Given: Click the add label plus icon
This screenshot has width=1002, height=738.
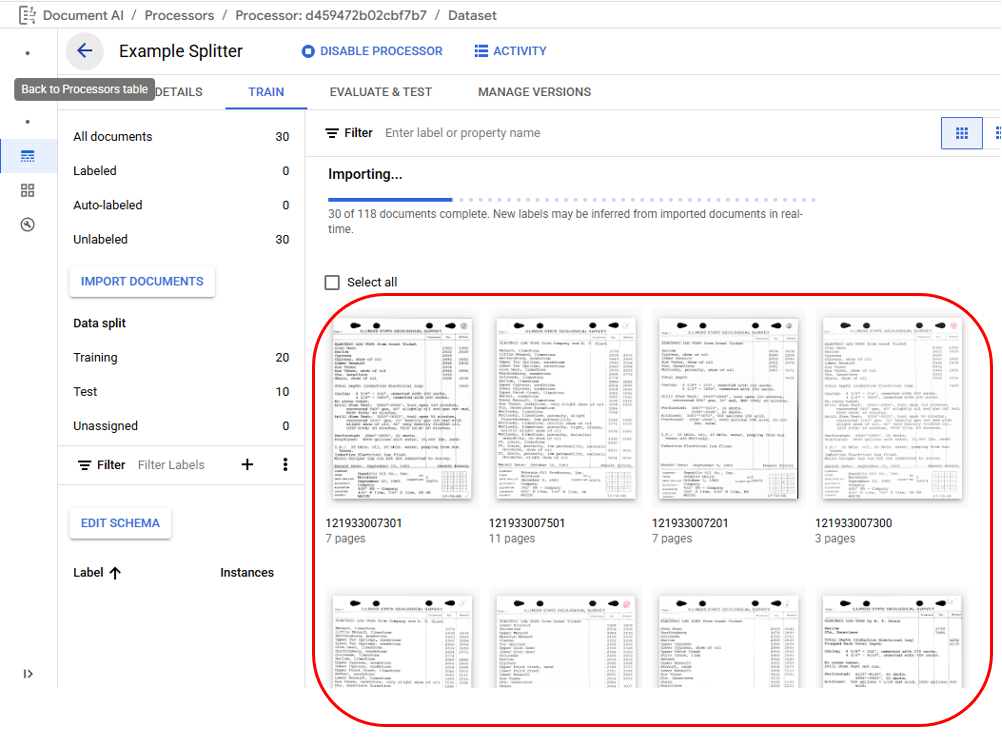Looking at the screenshot, I should [x=247, y=465].
